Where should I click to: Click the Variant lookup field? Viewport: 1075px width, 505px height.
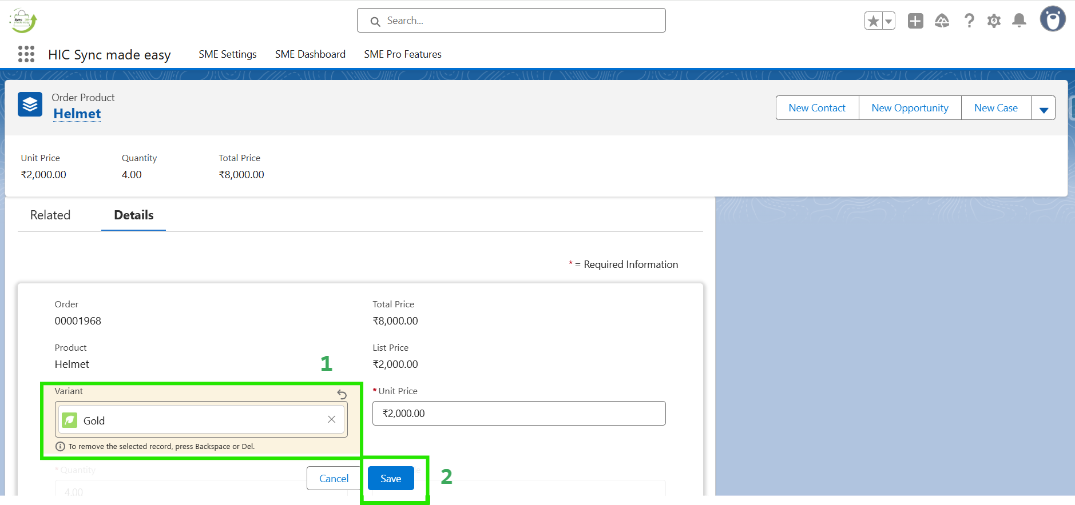tap(202, 420)
